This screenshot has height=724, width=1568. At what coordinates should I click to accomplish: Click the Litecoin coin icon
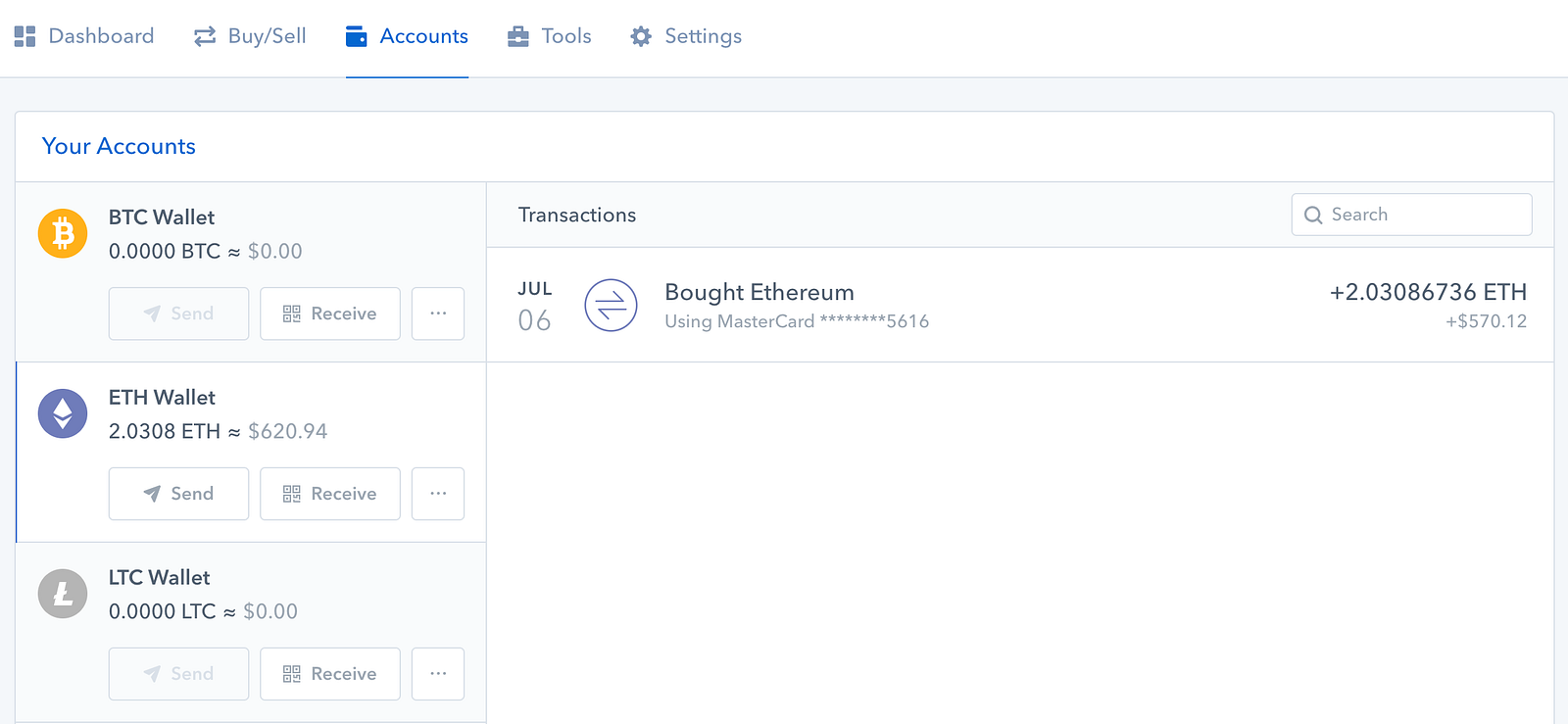(63, 594)
